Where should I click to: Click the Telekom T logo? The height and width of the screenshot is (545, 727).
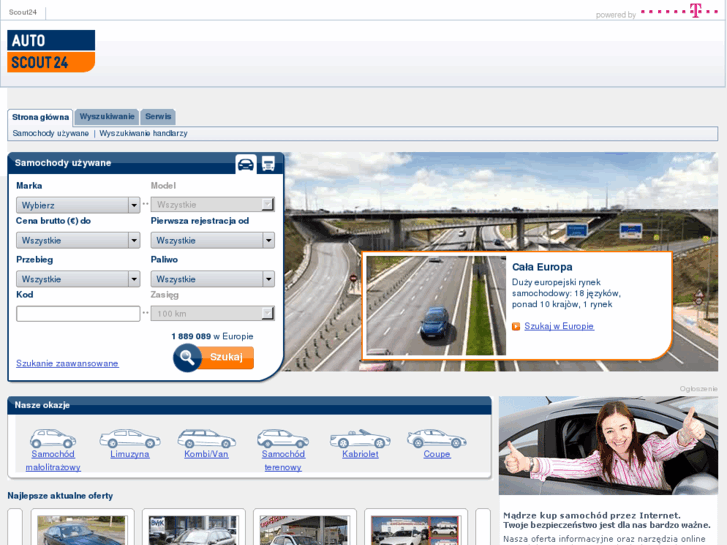695,11
